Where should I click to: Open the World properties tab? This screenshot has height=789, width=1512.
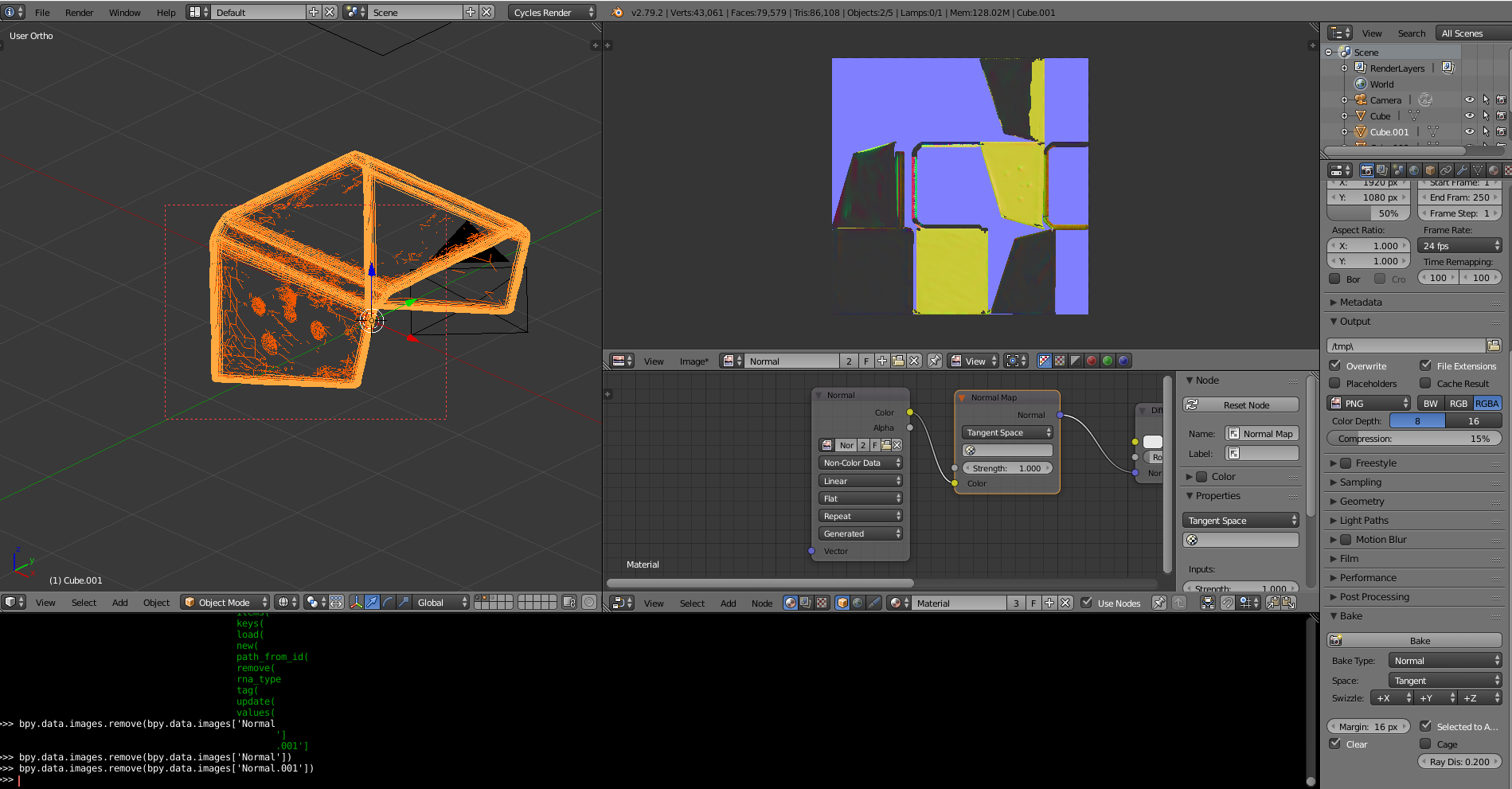click(1414, 170)
